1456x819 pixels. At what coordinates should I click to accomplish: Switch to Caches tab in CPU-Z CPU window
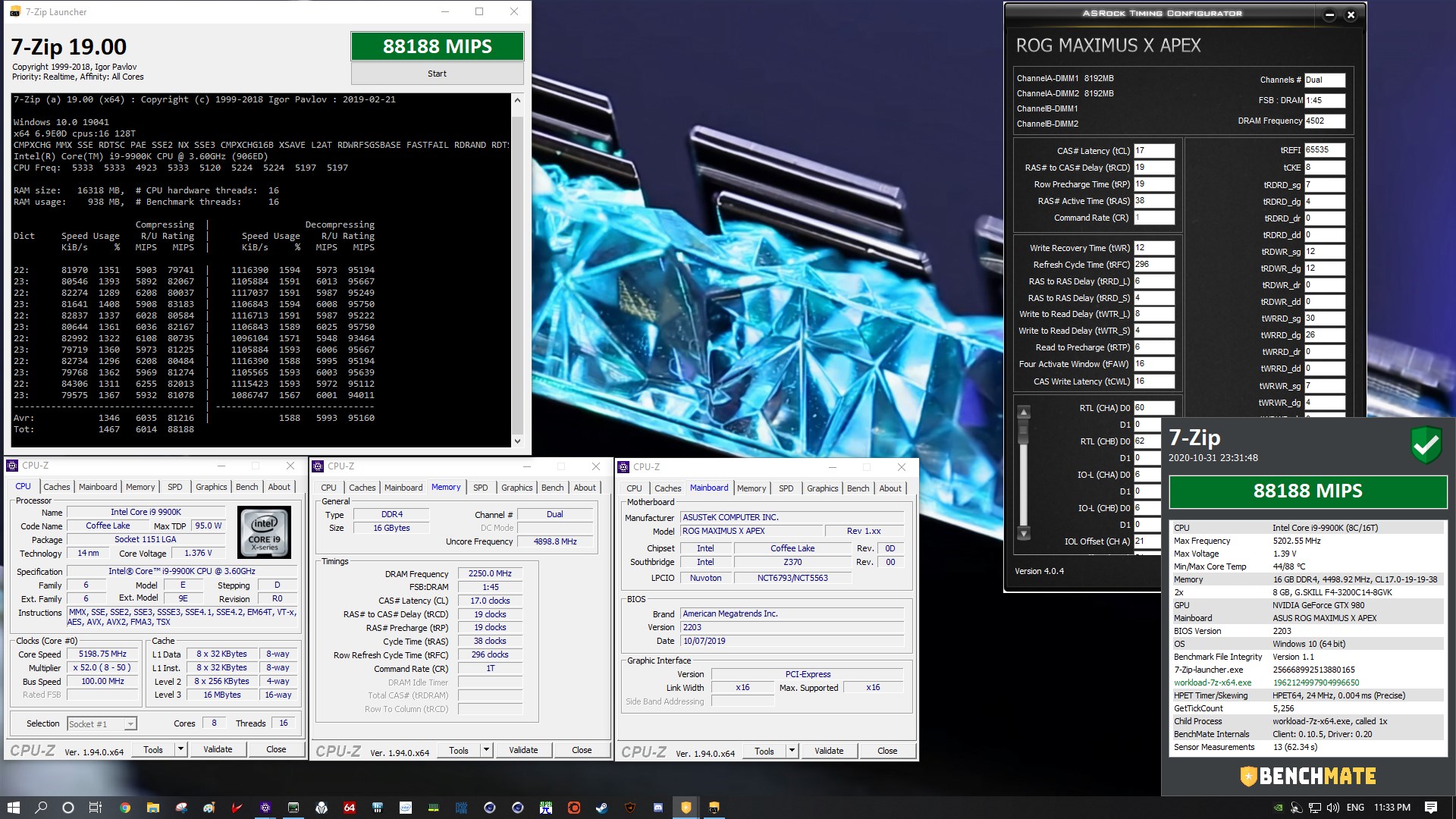pos(56,487)
